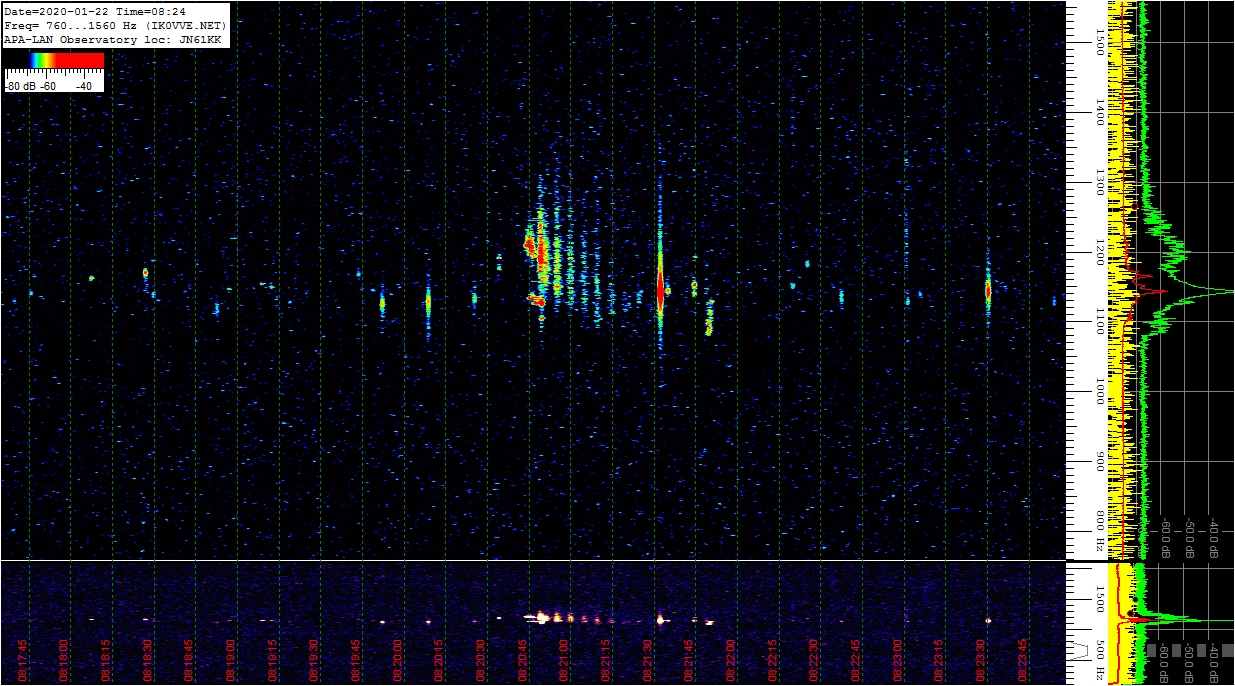Click the 08:20:45 time label
This screenshot has height=686, width=1235.
[524, 659]
